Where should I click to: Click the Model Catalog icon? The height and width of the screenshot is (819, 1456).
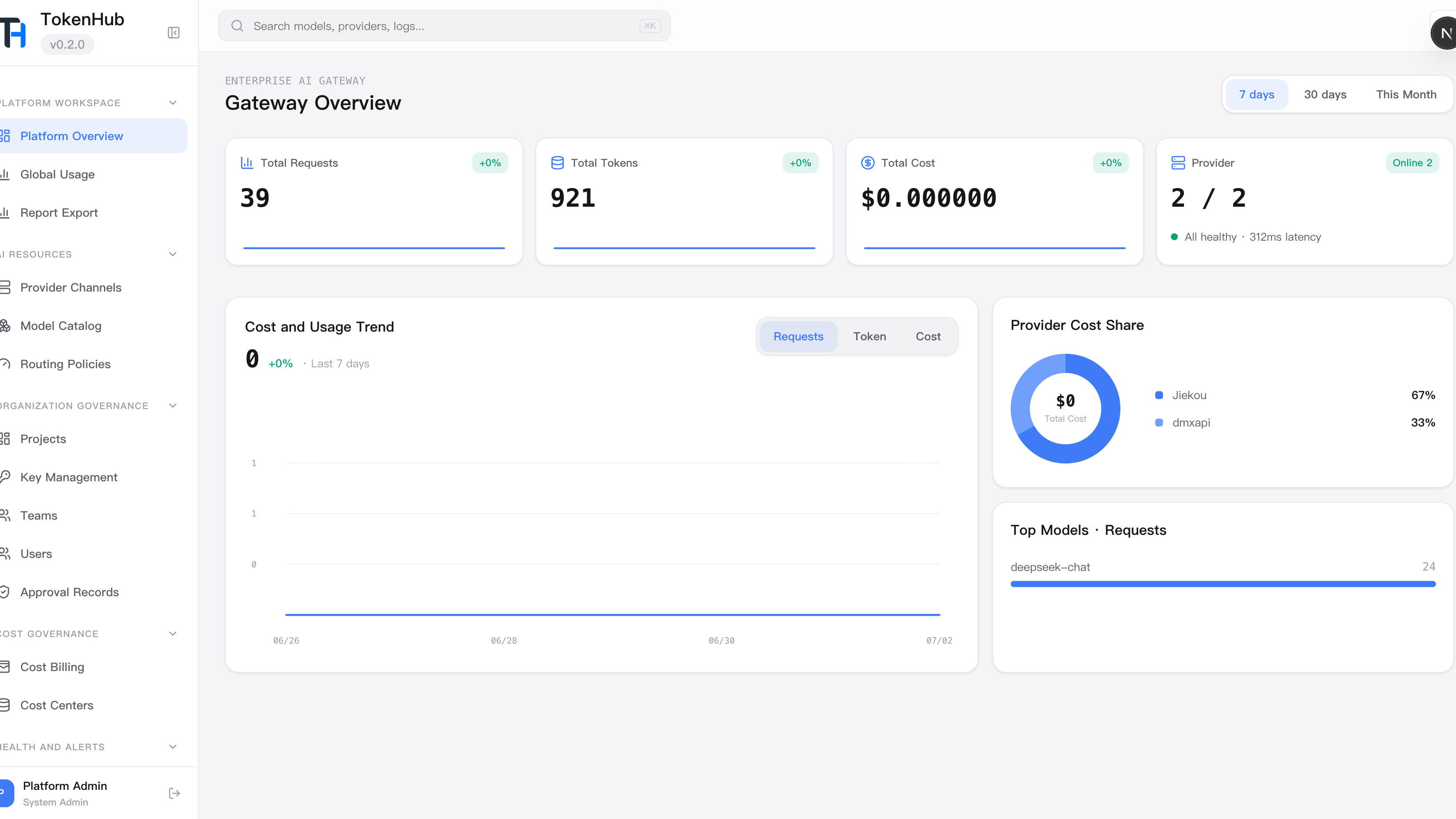tap(5, 326)
